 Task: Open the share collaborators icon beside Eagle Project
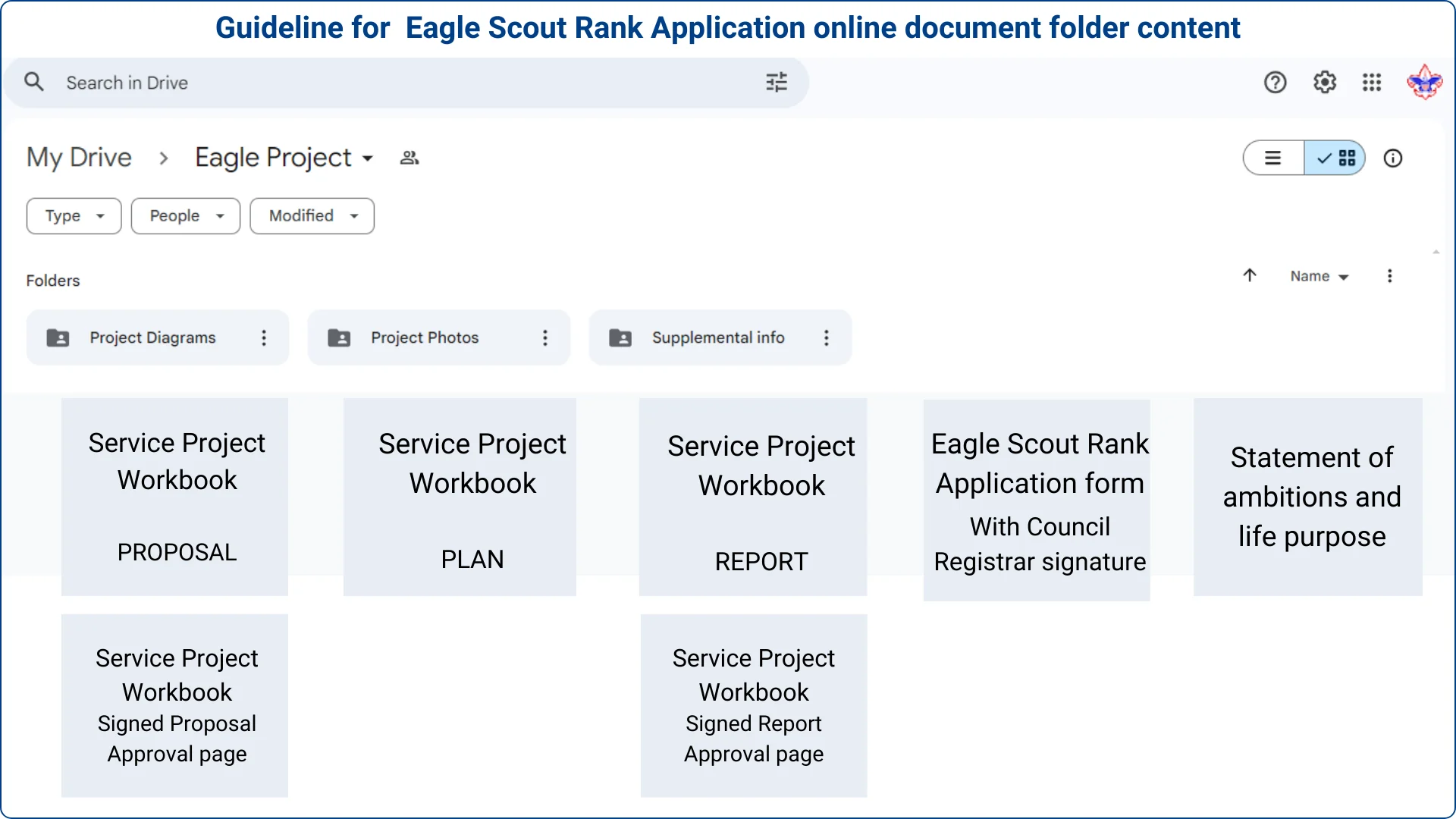point(409,158)
